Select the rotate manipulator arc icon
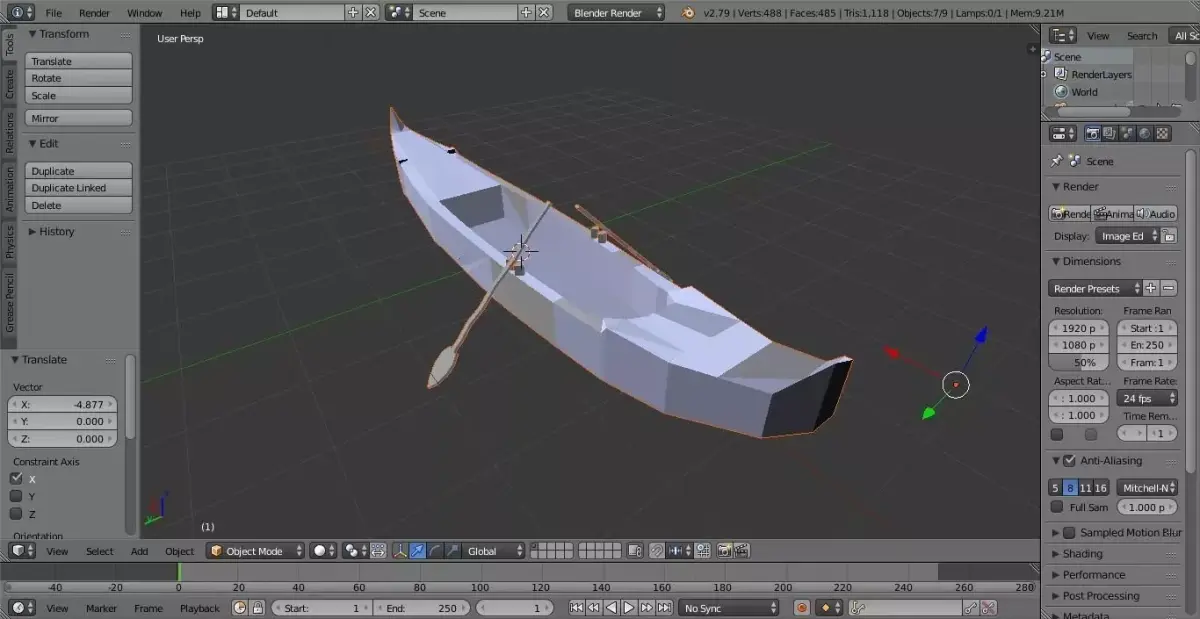This screenshot has width=1200, height=619. [435, 551]
